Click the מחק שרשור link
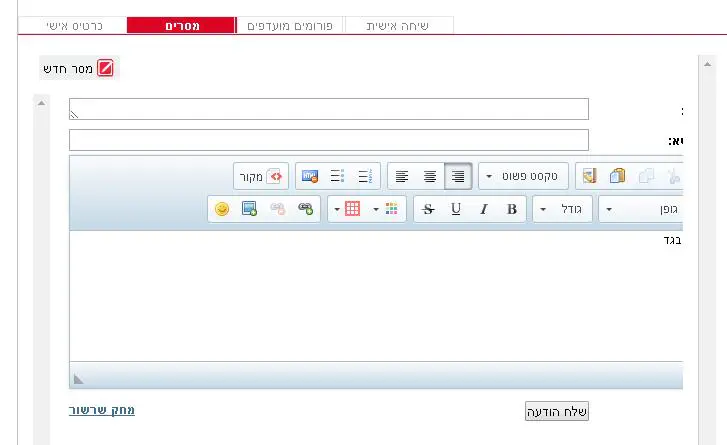Screen dimensions: 727x445 (x=102, y=410)
